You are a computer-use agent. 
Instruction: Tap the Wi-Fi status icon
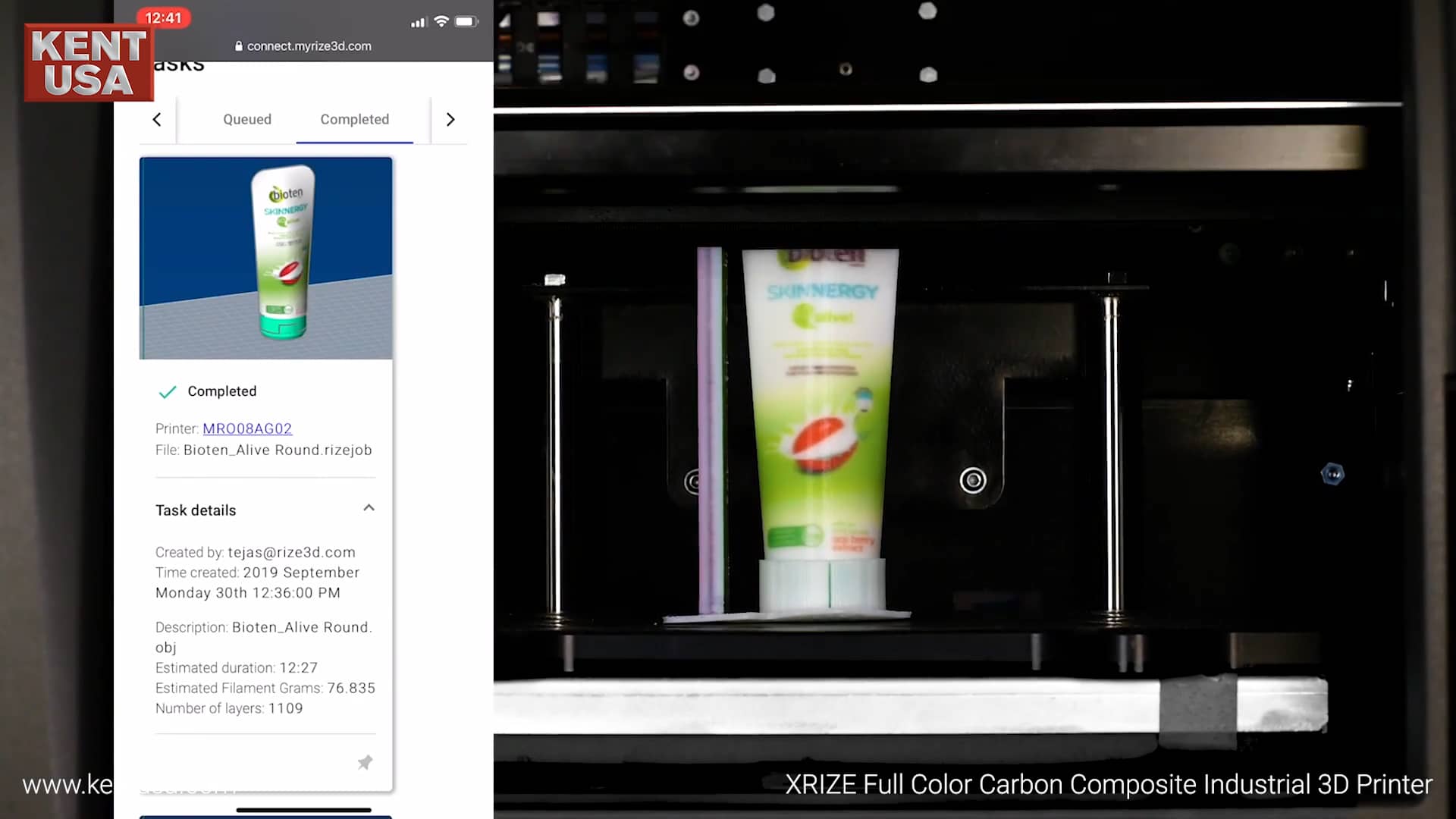coord(442,21)
